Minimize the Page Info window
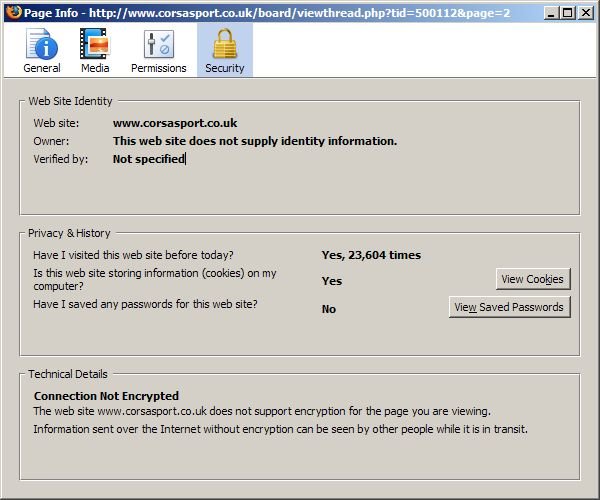The width and height of the screenshot is (600, 500). (549, 12)
